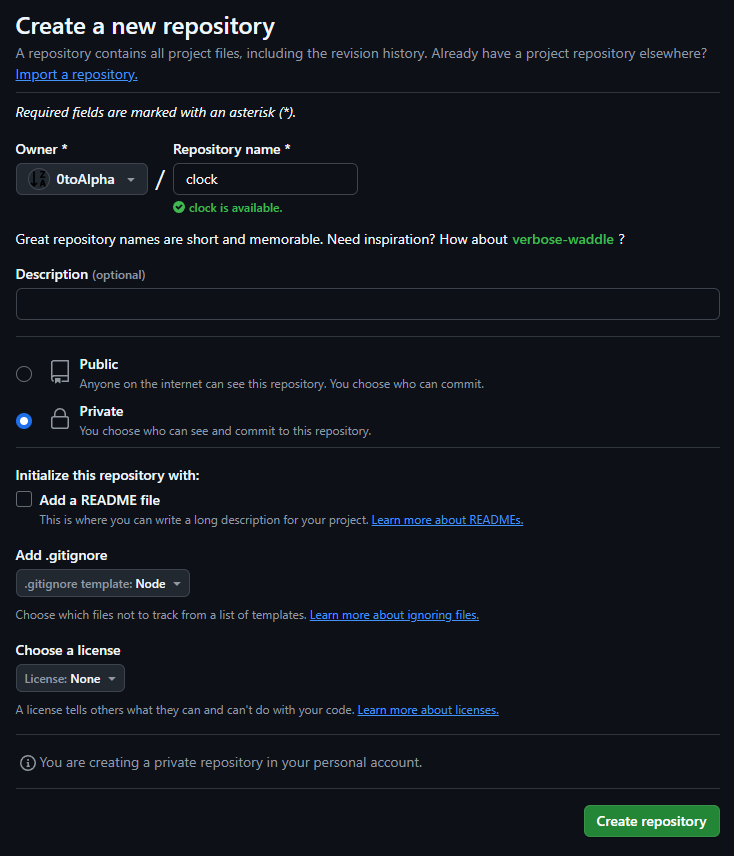734x856 pixels.
Task: Click the info icon in the private repository notice
Action: click(27, 762)
